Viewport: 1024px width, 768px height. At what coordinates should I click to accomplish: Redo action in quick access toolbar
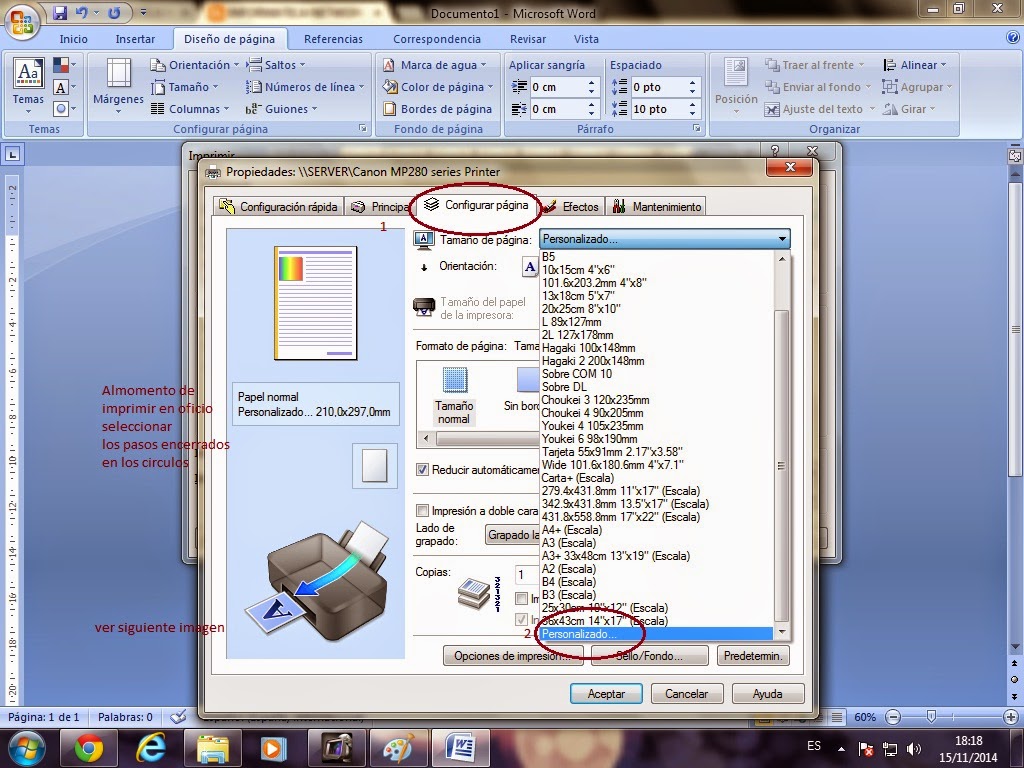pos(114,12)
